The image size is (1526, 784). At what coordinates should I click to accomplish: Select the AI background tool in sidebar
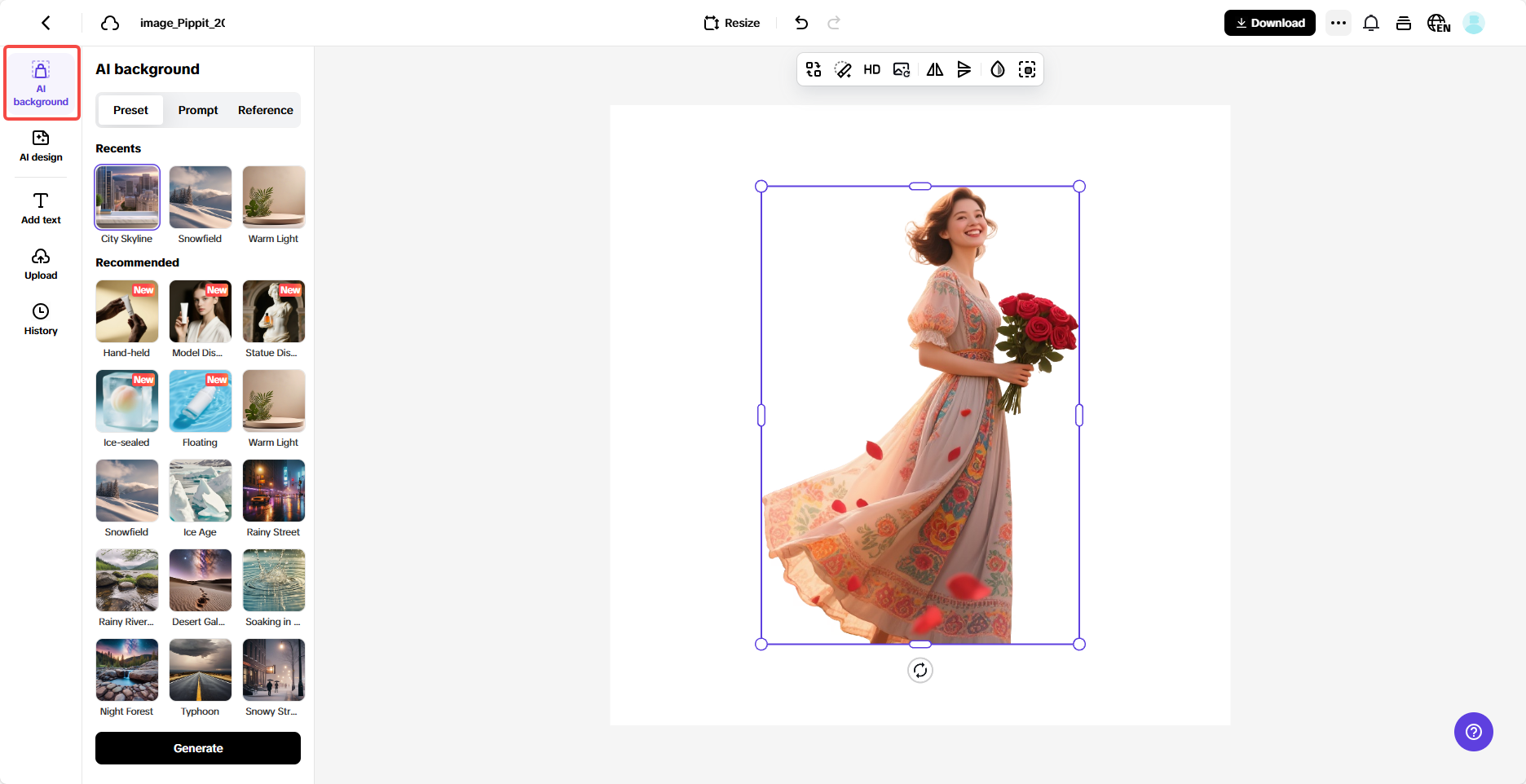[41, 82]
